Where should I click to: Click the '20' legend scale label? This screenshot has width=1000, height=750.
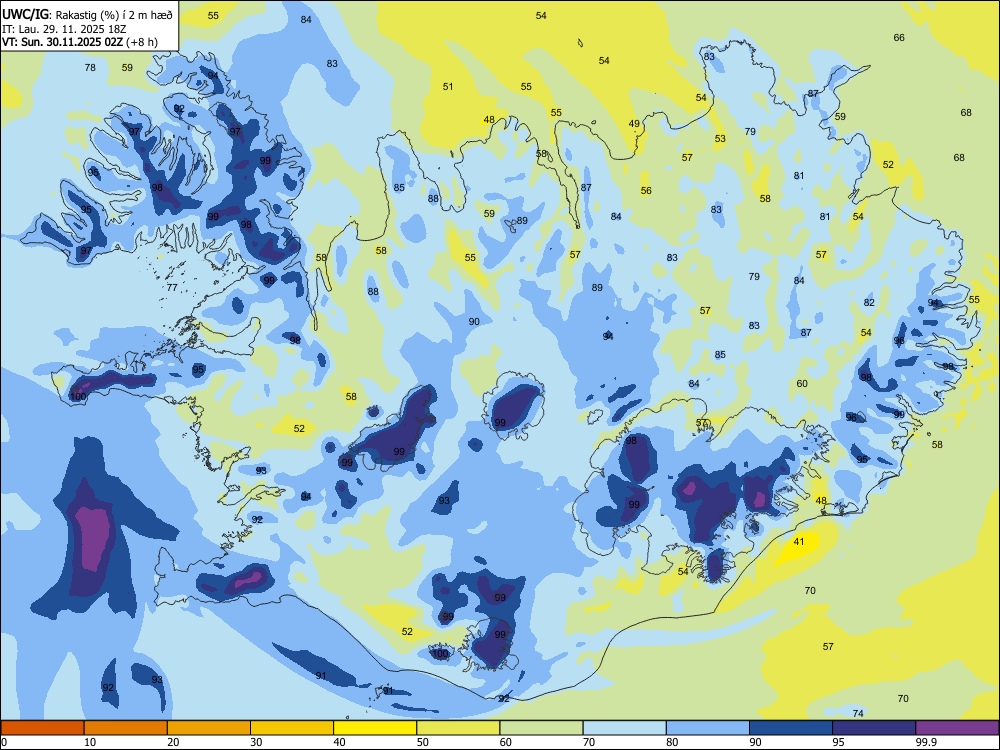coord(173,742)
